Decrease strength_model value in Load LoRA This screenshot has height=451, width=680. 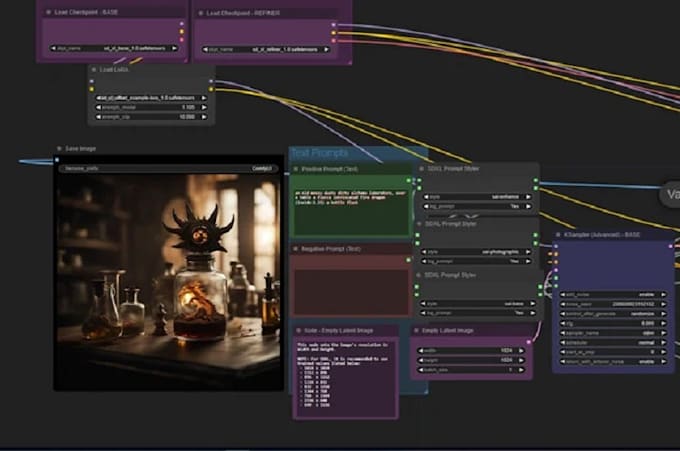coord(97,107)
